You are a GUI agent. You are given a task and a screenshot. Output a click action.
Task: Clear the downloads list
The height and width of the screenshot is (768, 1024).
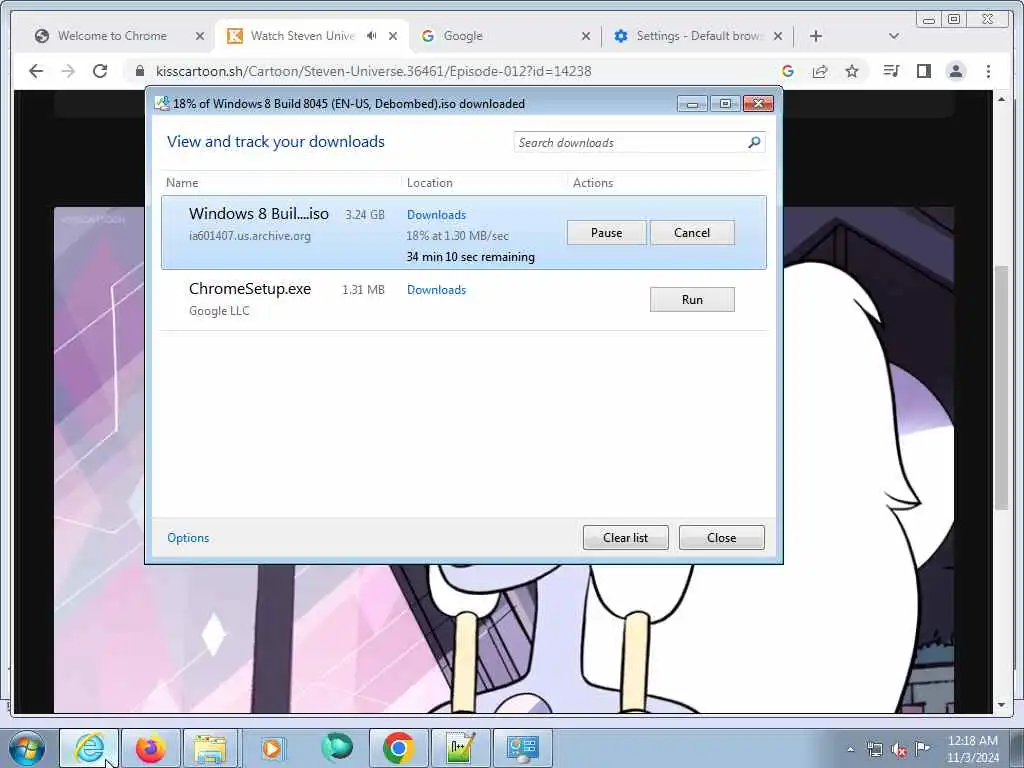[625, 537]
